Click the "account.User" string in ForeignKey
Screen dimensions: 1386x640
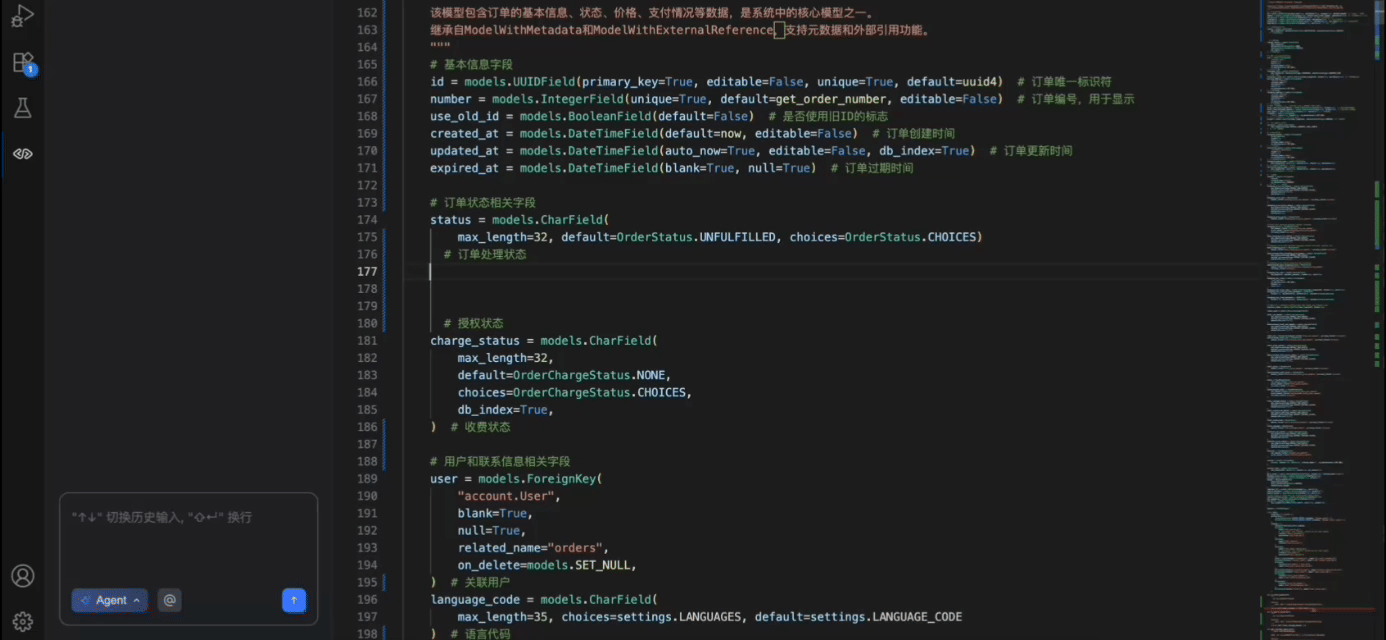coord(509,496)
